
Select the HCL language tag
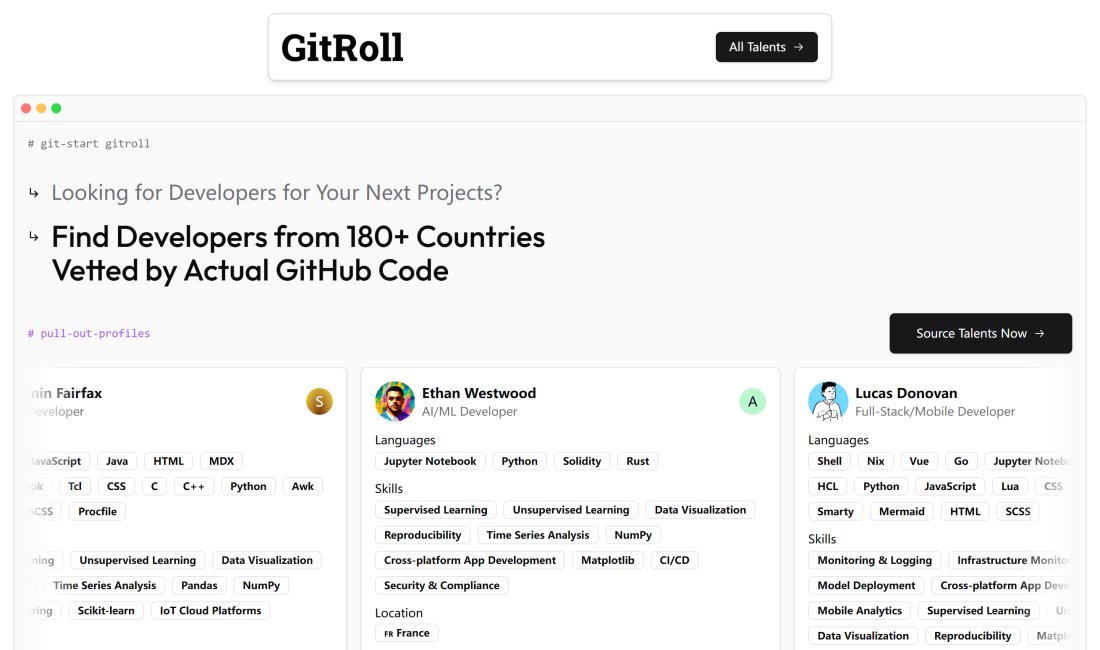(x=828, y=487)
